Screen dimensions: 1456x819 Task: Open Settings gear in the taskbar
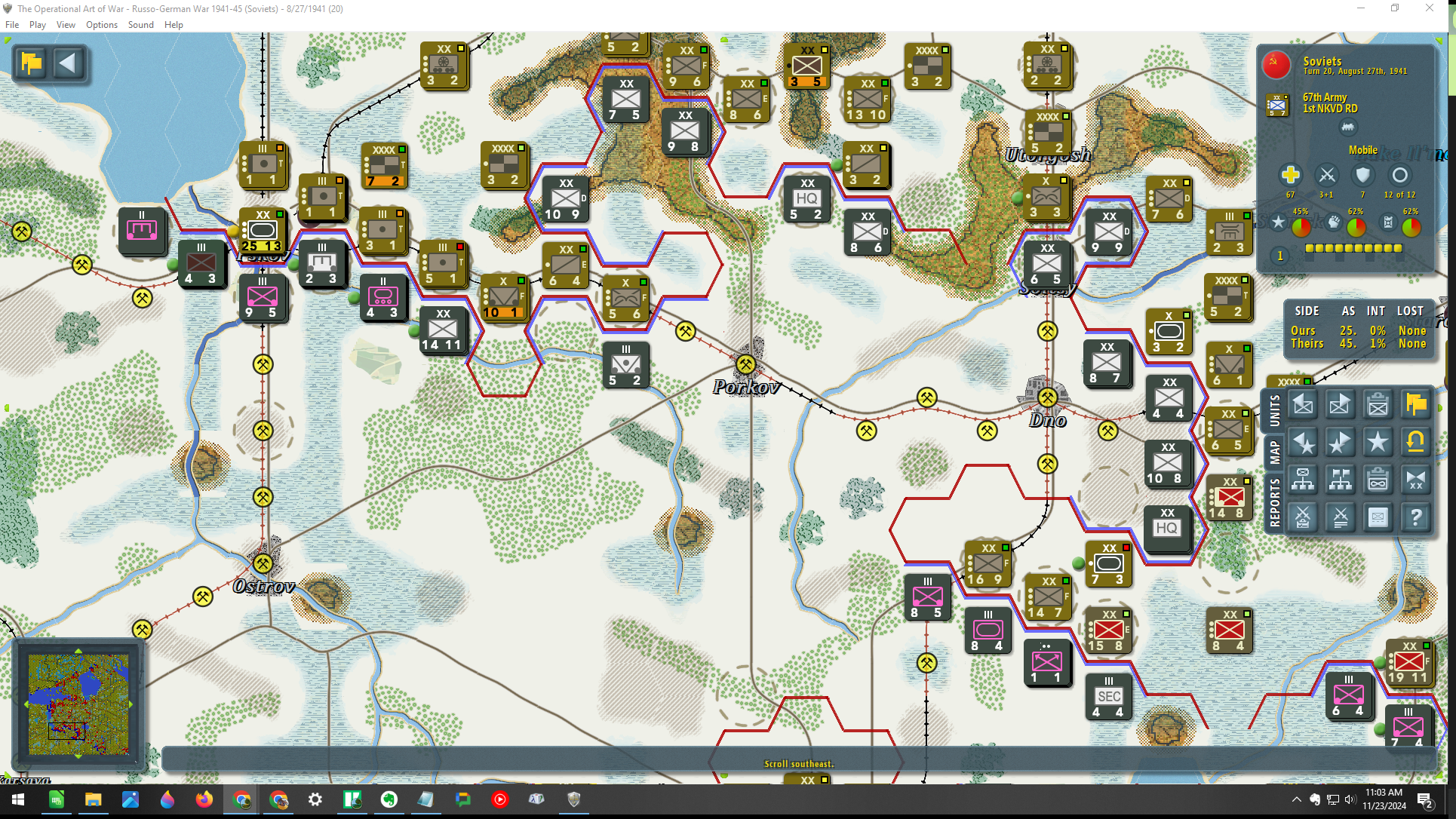pyautogui.click(x=315, y=799)
